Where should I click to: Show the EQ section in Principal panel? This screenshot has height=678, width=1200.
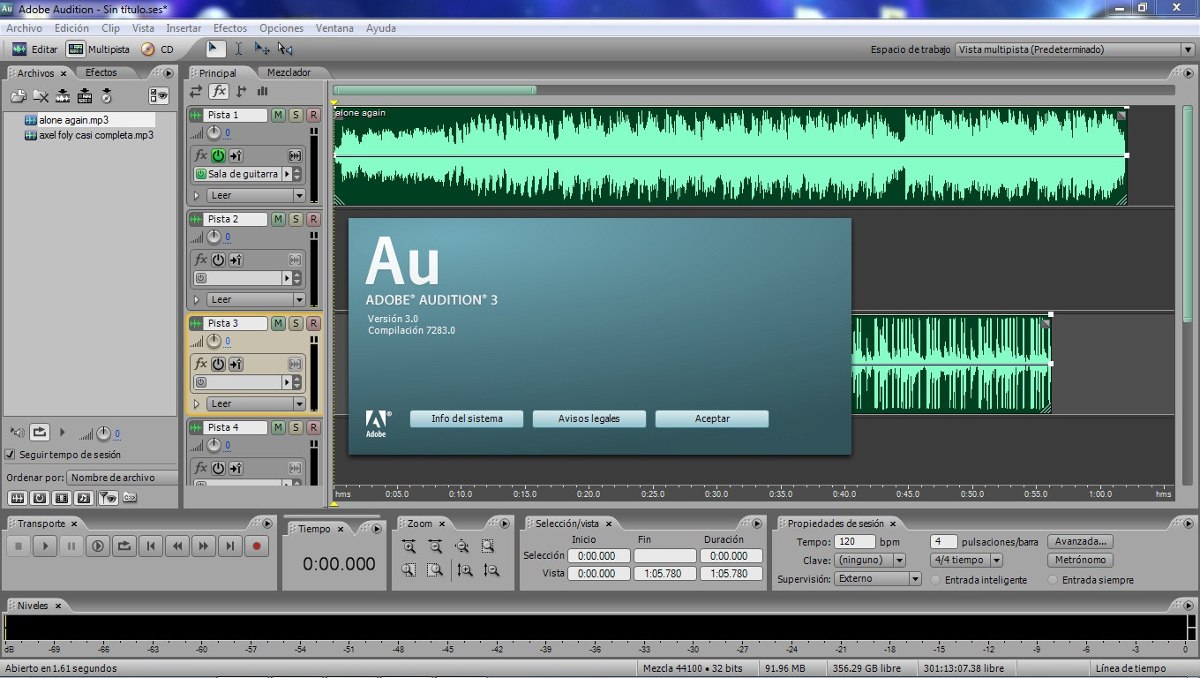(262, 91)
